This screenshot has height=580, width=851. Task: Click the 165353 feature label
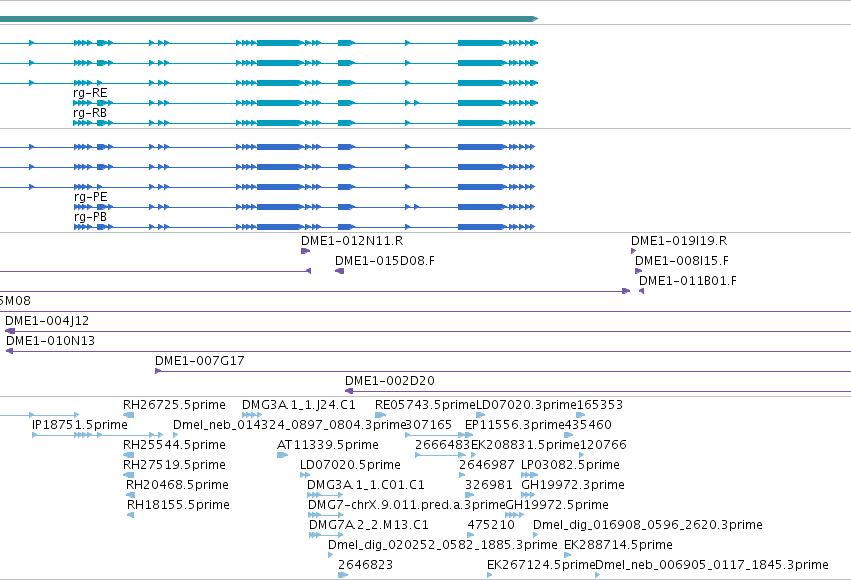click(x=600, y=405)
